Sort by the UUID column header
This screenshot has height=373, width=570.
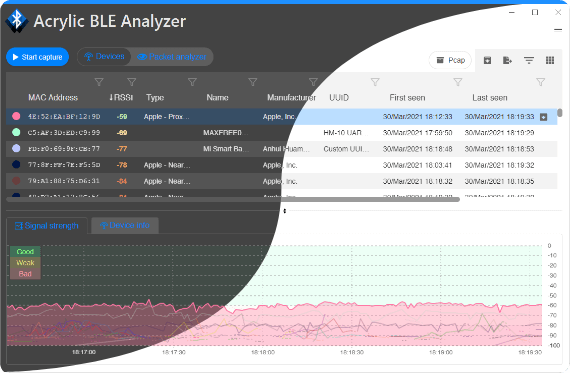[x=339, y=97]
